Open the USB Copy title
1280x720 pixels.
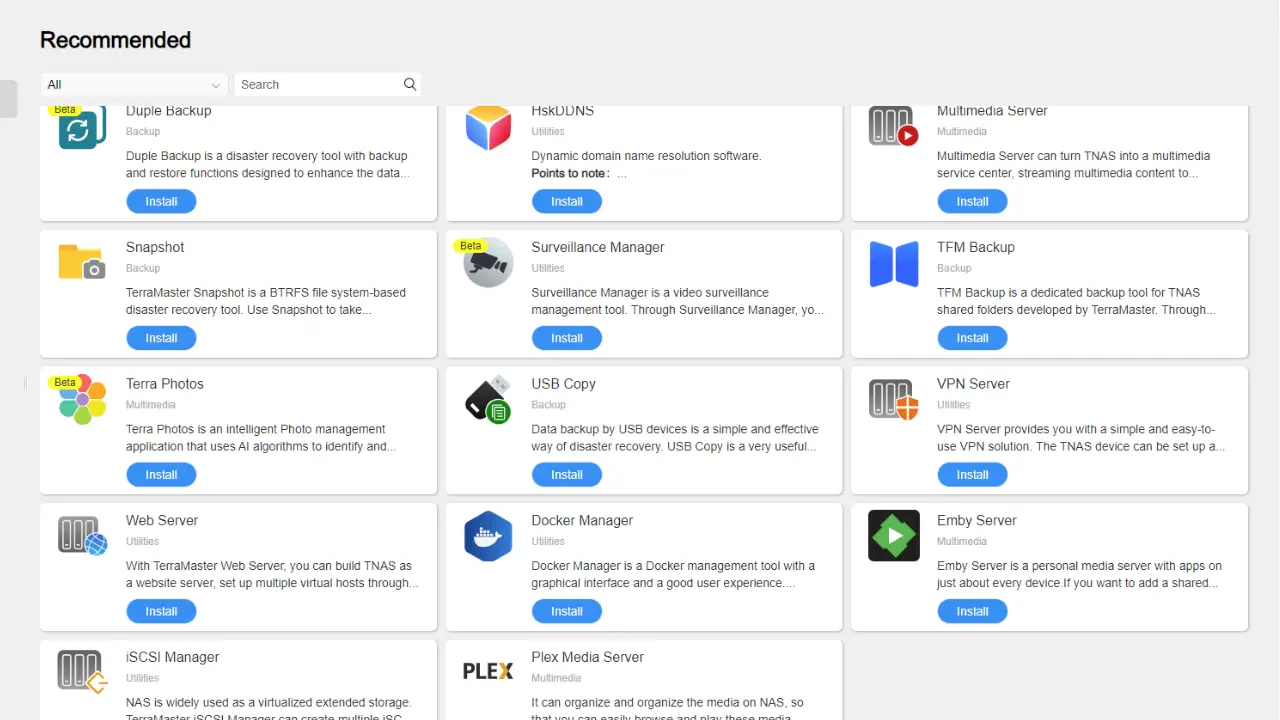click(563, 384)
